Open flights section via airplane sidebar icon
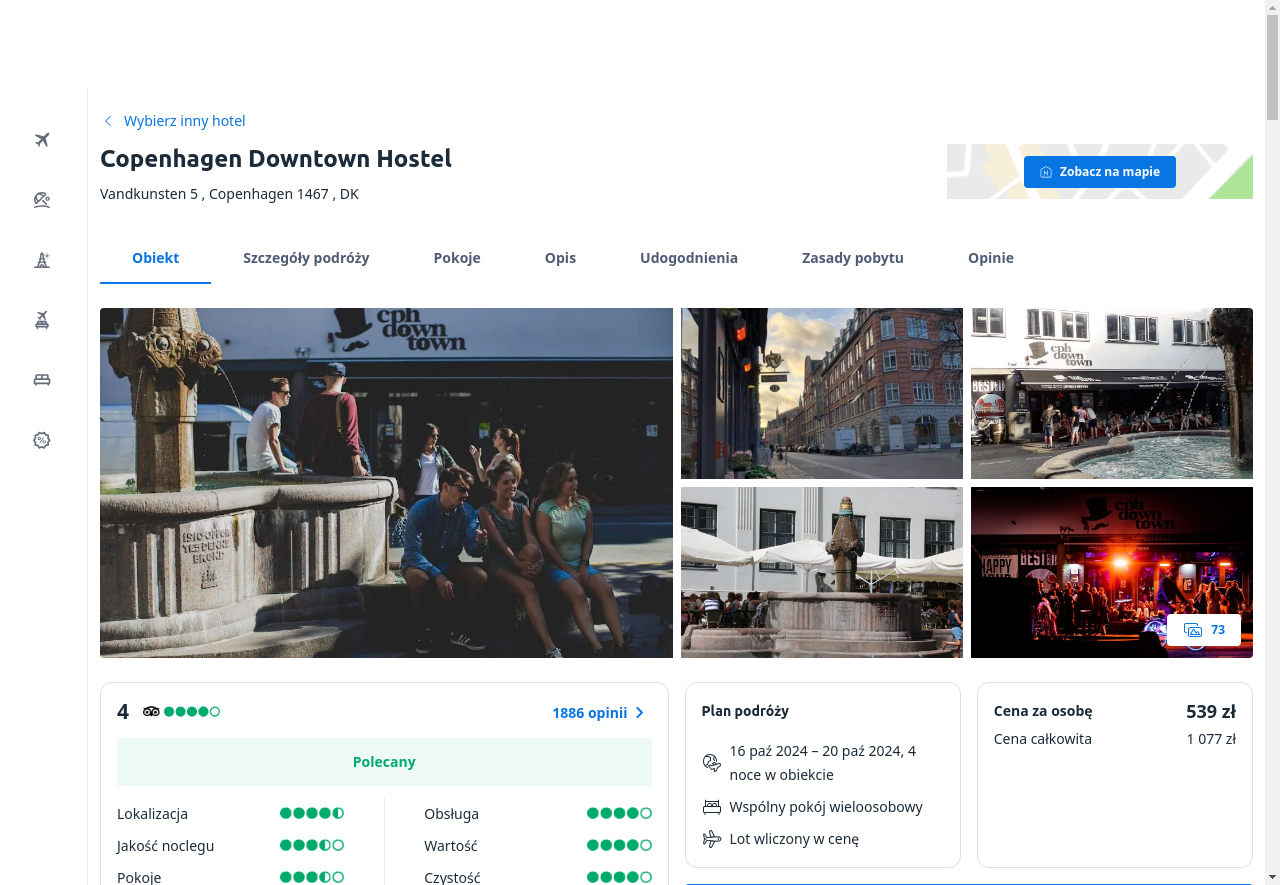The height and width of the screenshot is (885, 1280). (x=42, y=140)
